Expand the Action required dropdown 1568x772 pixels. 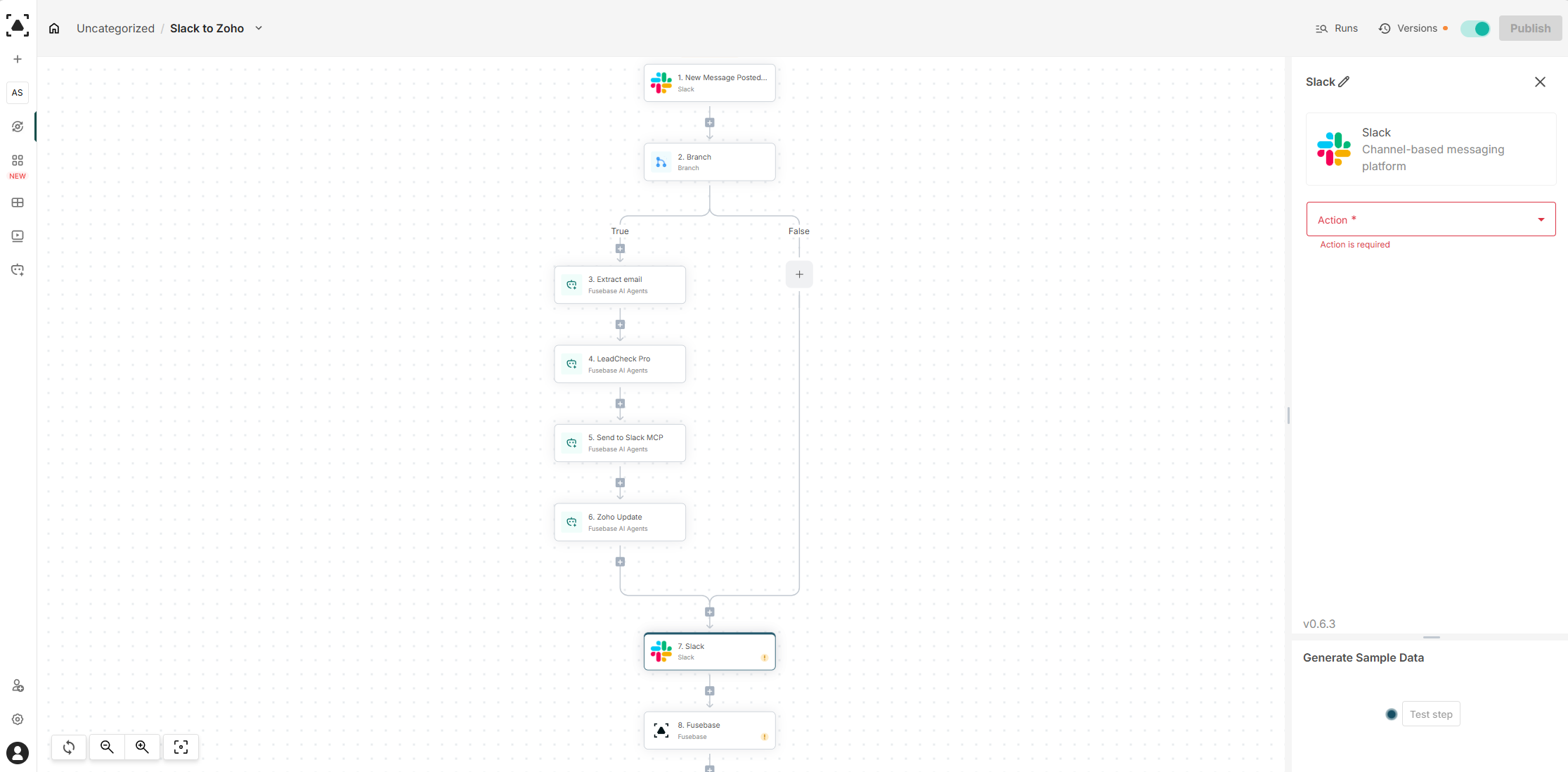1431,219
